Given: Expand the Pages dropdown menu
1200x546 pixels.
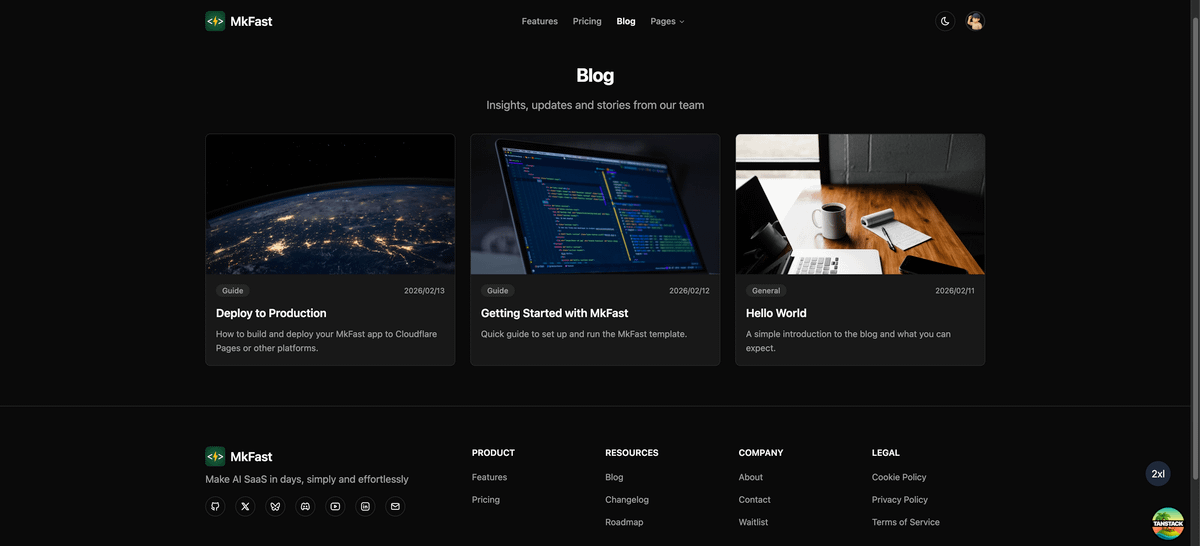Looking at the screenshot, I should tap(667, 21).
